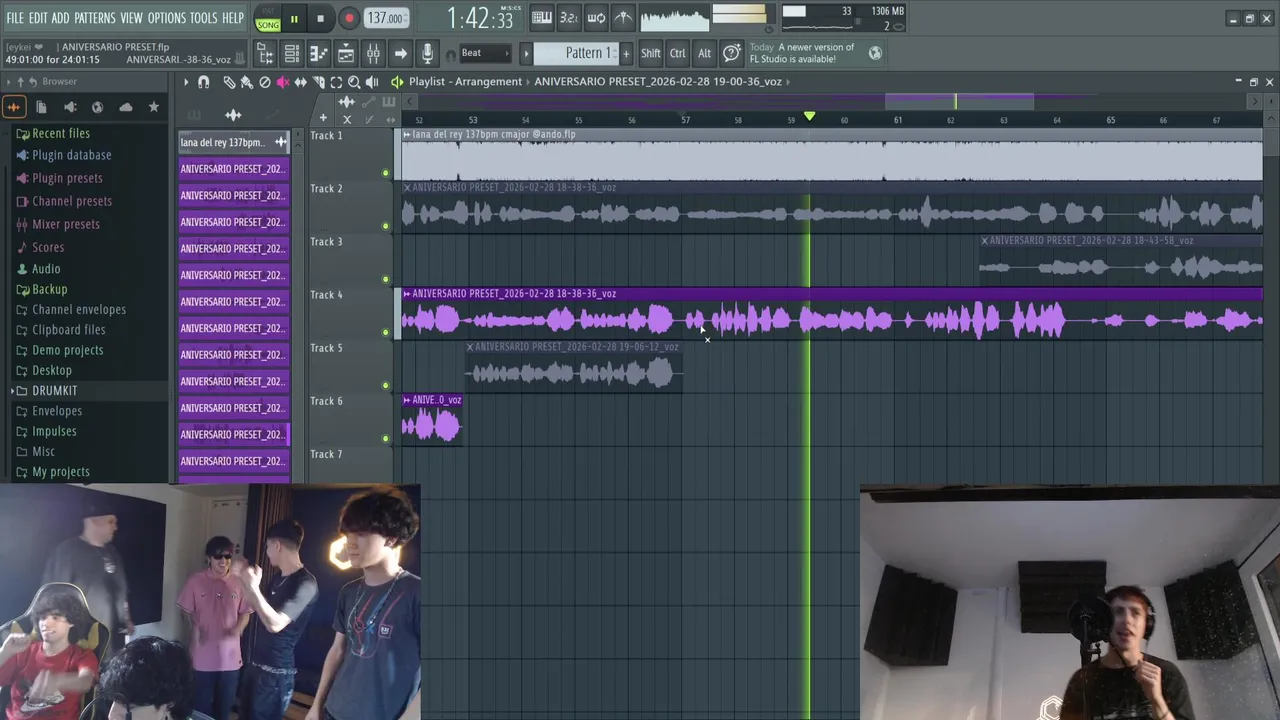This screenshot has height=720, width=1280.
Task: Open the Browser files tab icon
Action: 41,107
